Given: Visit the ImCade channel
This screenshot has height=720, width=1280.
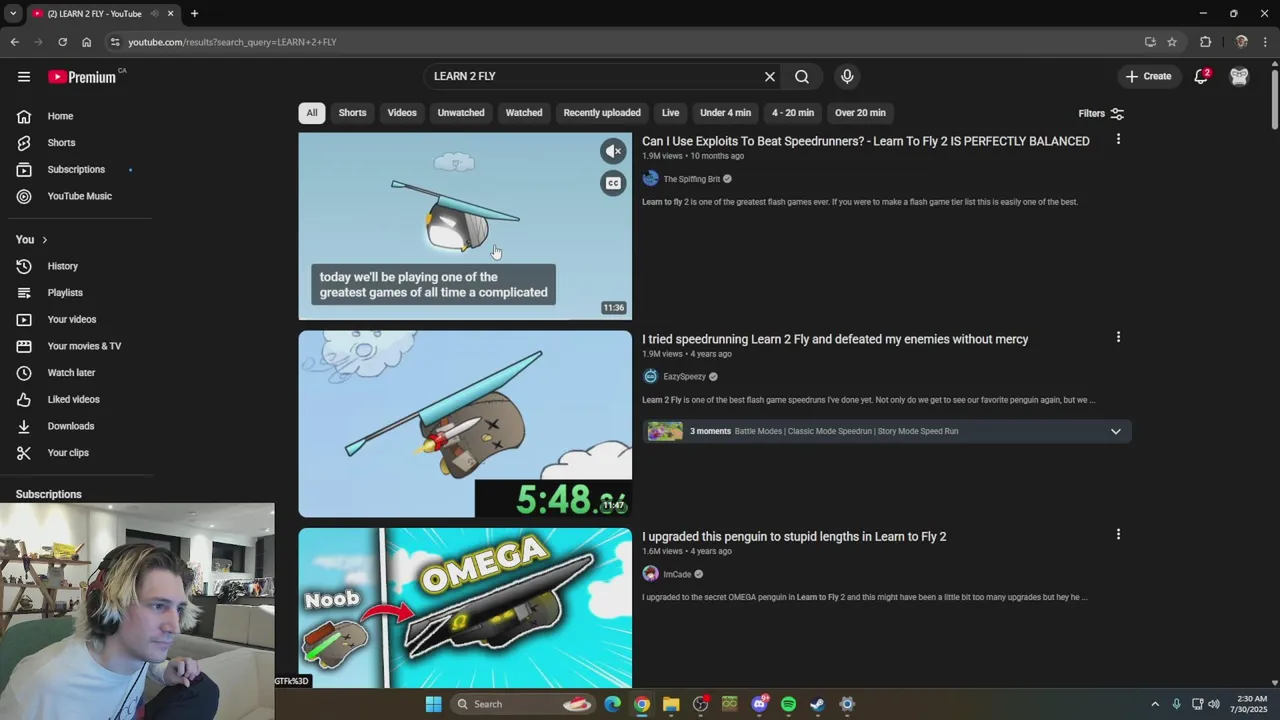Looking at the screenshot, I should pos(677,575).
